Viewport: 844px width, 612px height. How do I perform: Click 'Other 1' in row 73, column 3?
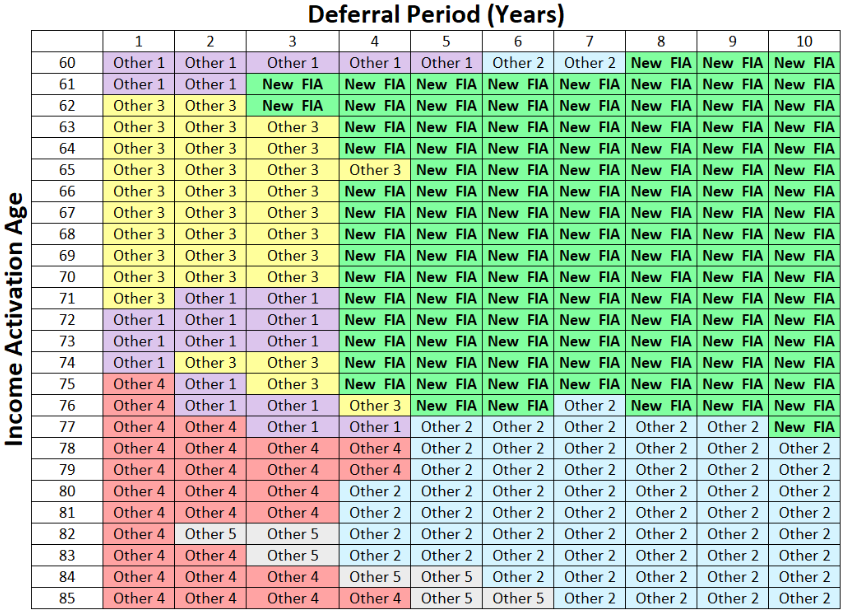(293, 341)
